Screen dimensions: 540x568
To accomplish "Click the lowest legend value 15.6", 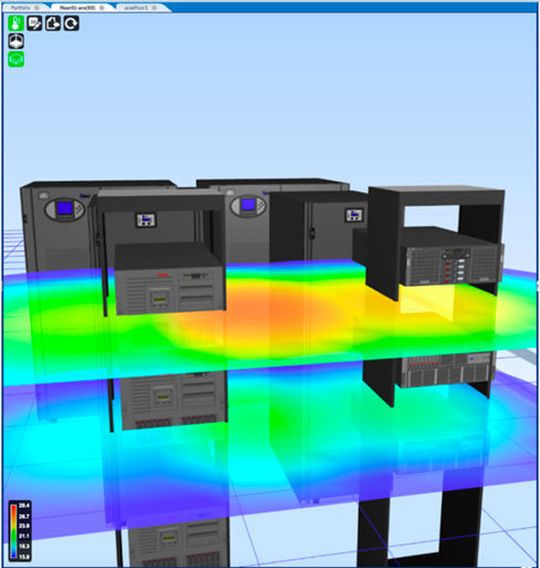I will click(24, 556).
